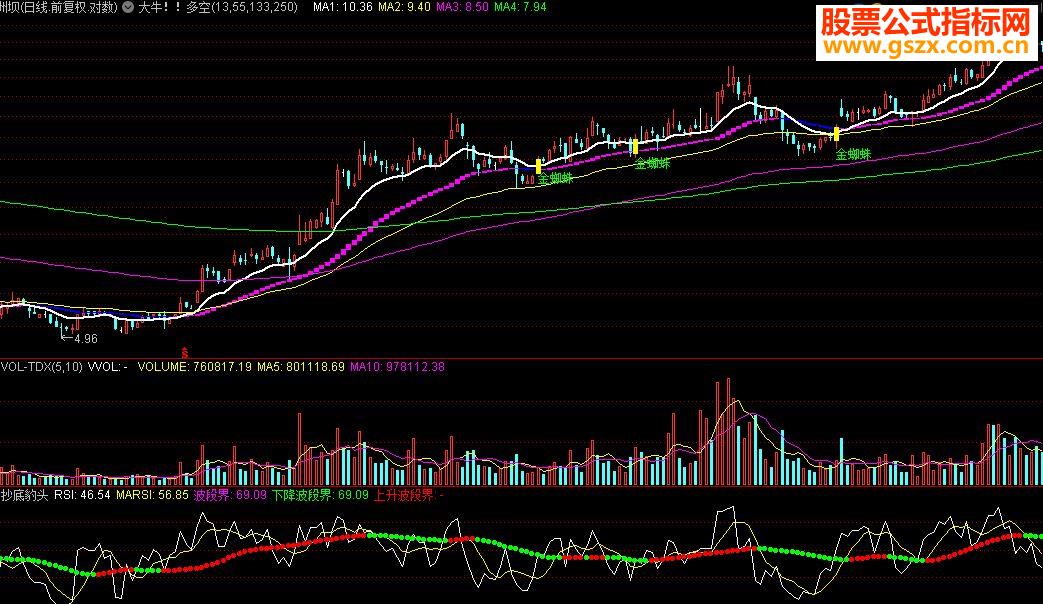Click the volume MA10: 978112.38 readout
This screenshot has height=604, width=1043.
397,367
